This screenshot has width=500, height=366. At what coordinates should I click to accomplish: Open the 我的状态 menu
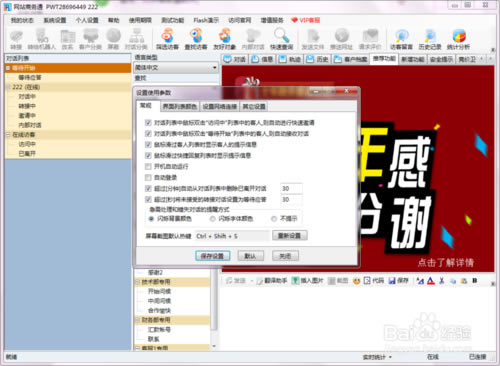tap(22, 20)
